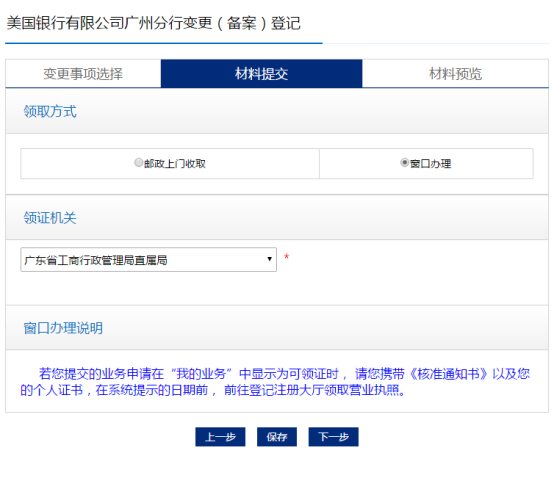Click the 下一步 button

(x=333, y=437)
